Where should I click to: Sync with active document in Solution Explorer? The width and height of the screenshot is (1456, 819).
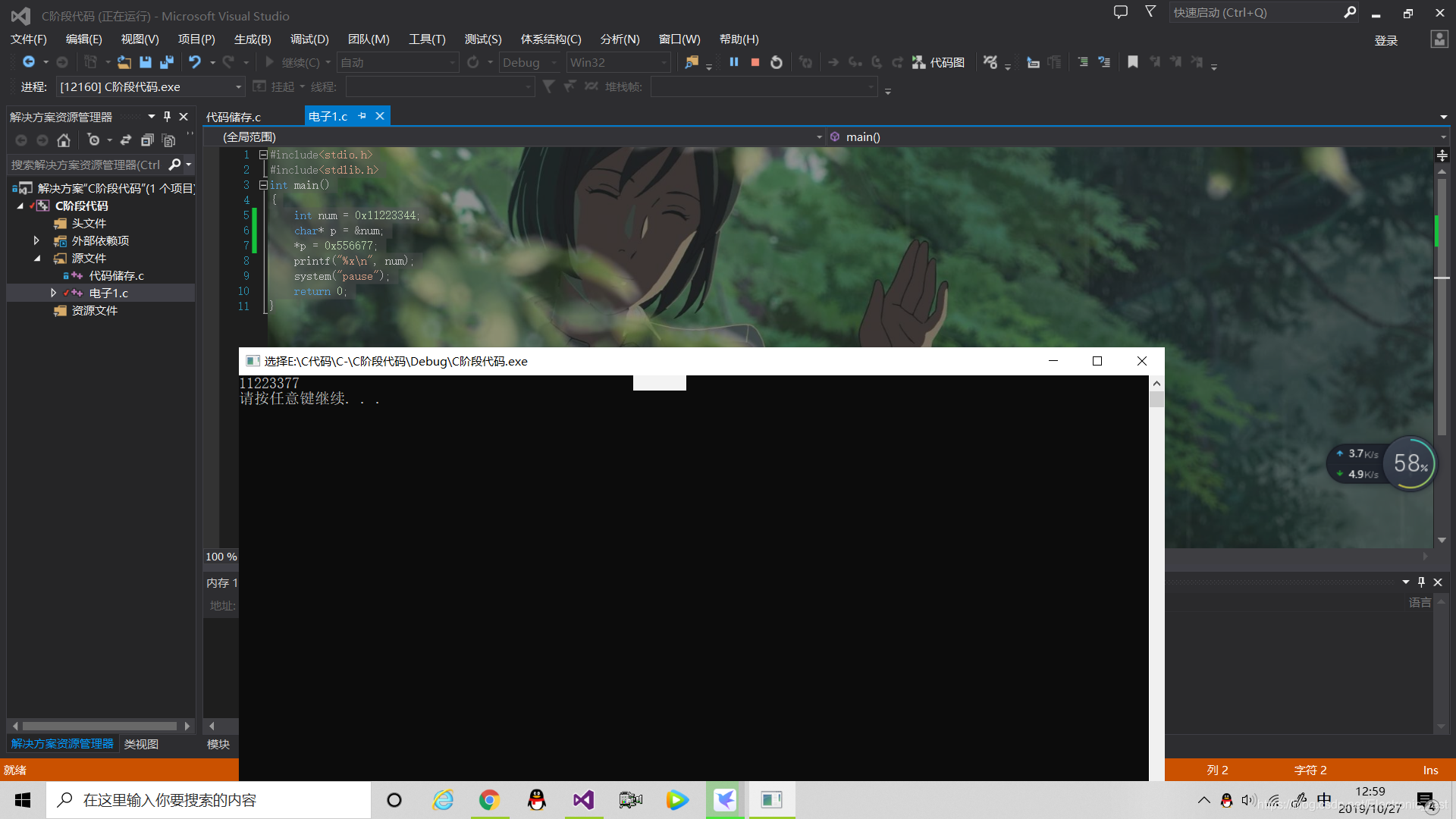pyautogui.click(x=126, y=140)
